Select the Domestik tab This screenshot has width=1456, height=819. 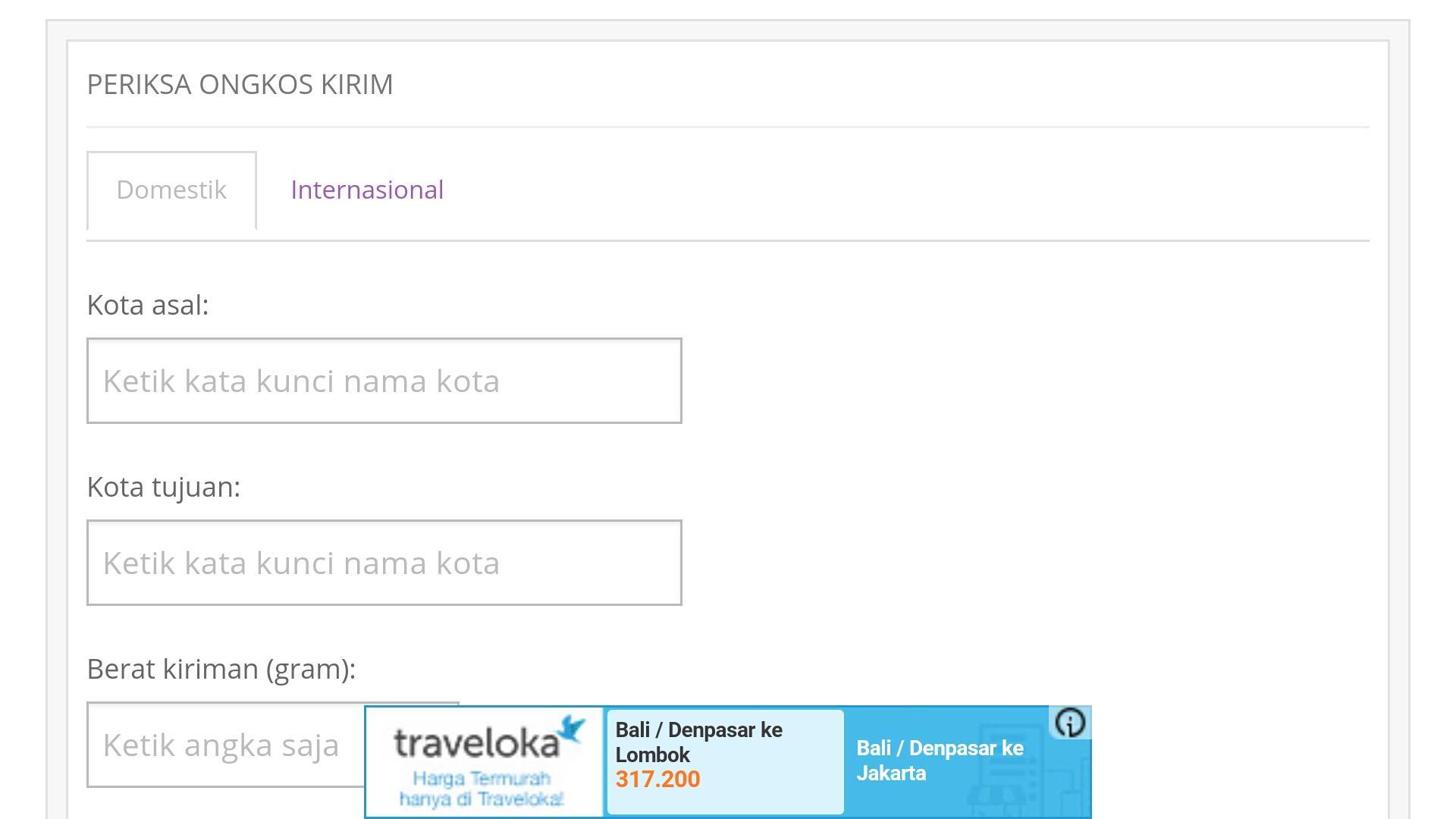pyautogui.click(x=171, y=190)
